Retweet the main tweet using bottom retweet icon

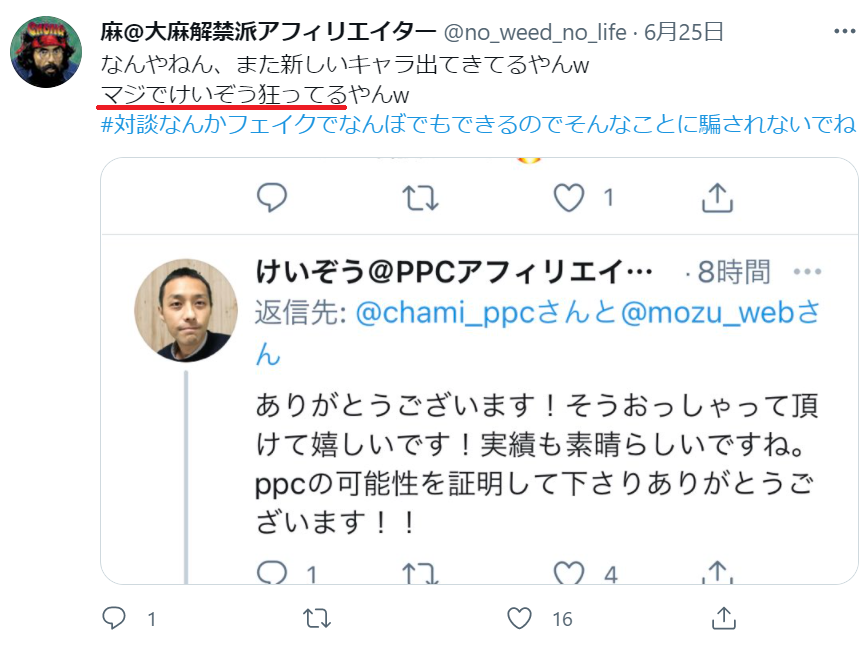click(317, 618)
